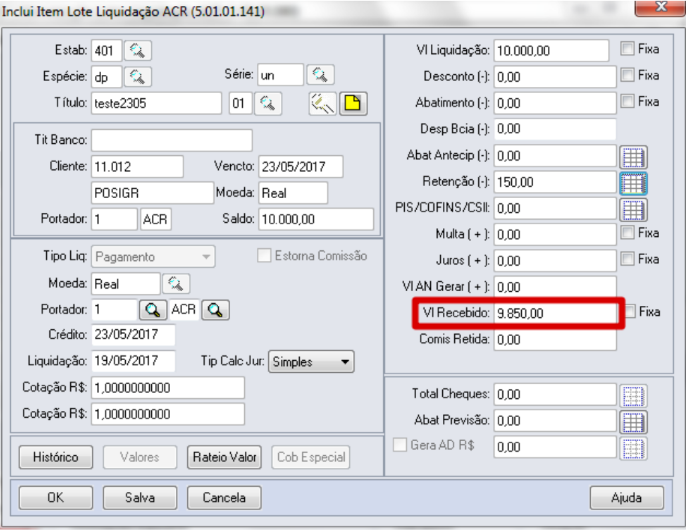Open the Total Cheques grid icon
This screenshot has width=686, height=532.
(633, 396)
